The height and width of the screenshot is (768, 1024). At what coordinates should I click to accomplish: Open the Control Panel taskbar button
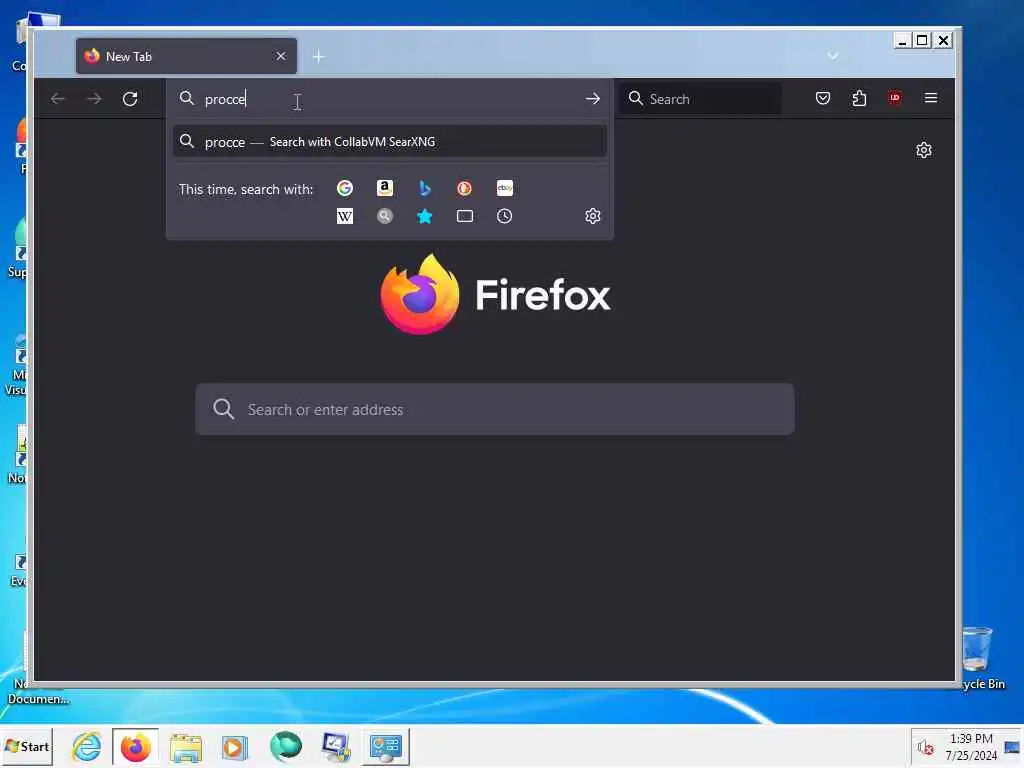[x=385, y=746]
